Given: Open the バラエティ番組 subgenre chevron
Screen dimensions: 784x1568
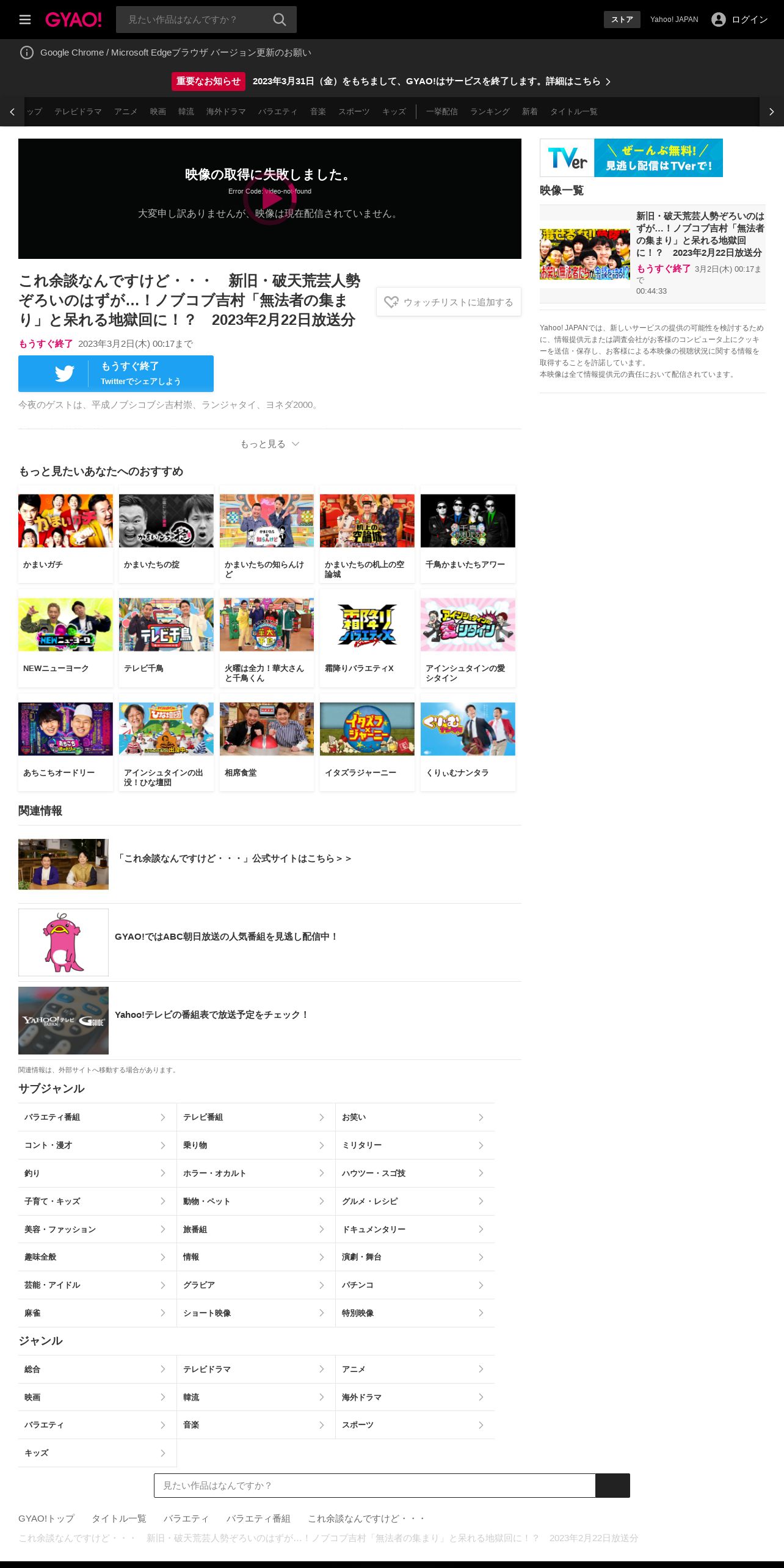Looking at the screenshot, I should (x=163, y=1117).
